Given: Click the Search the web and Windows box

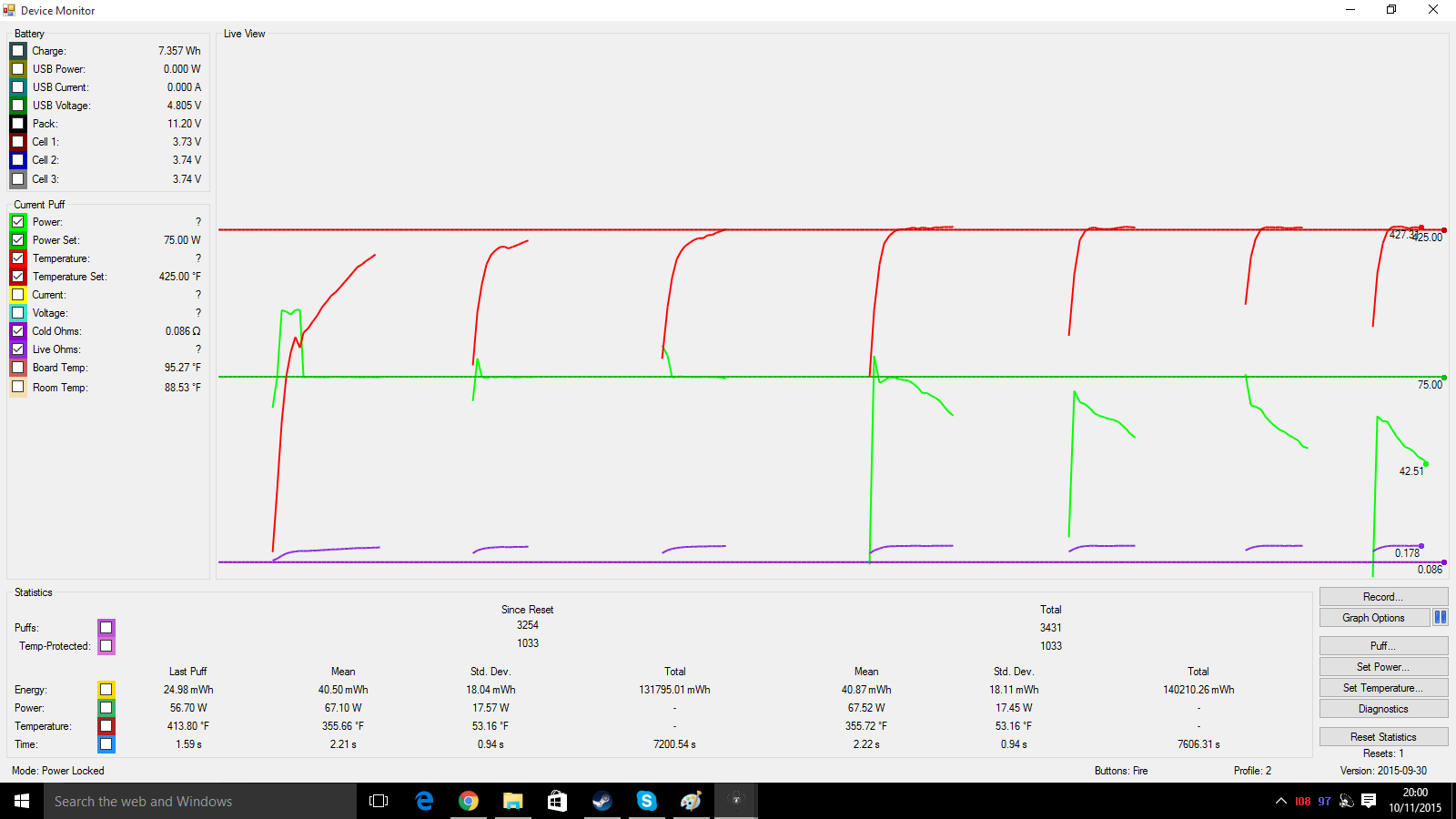Looking at the screenshot, I should 200,801.
